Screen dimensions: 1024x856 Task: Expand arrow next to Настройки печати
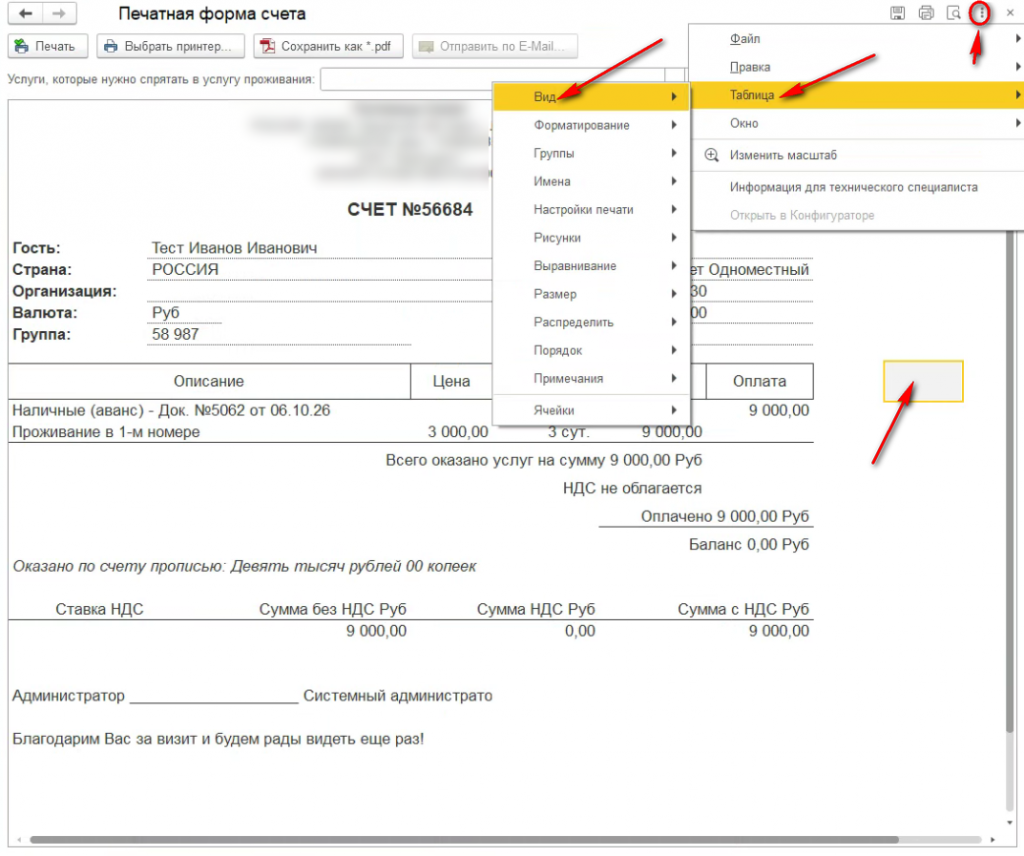click(x=674, y=210)
